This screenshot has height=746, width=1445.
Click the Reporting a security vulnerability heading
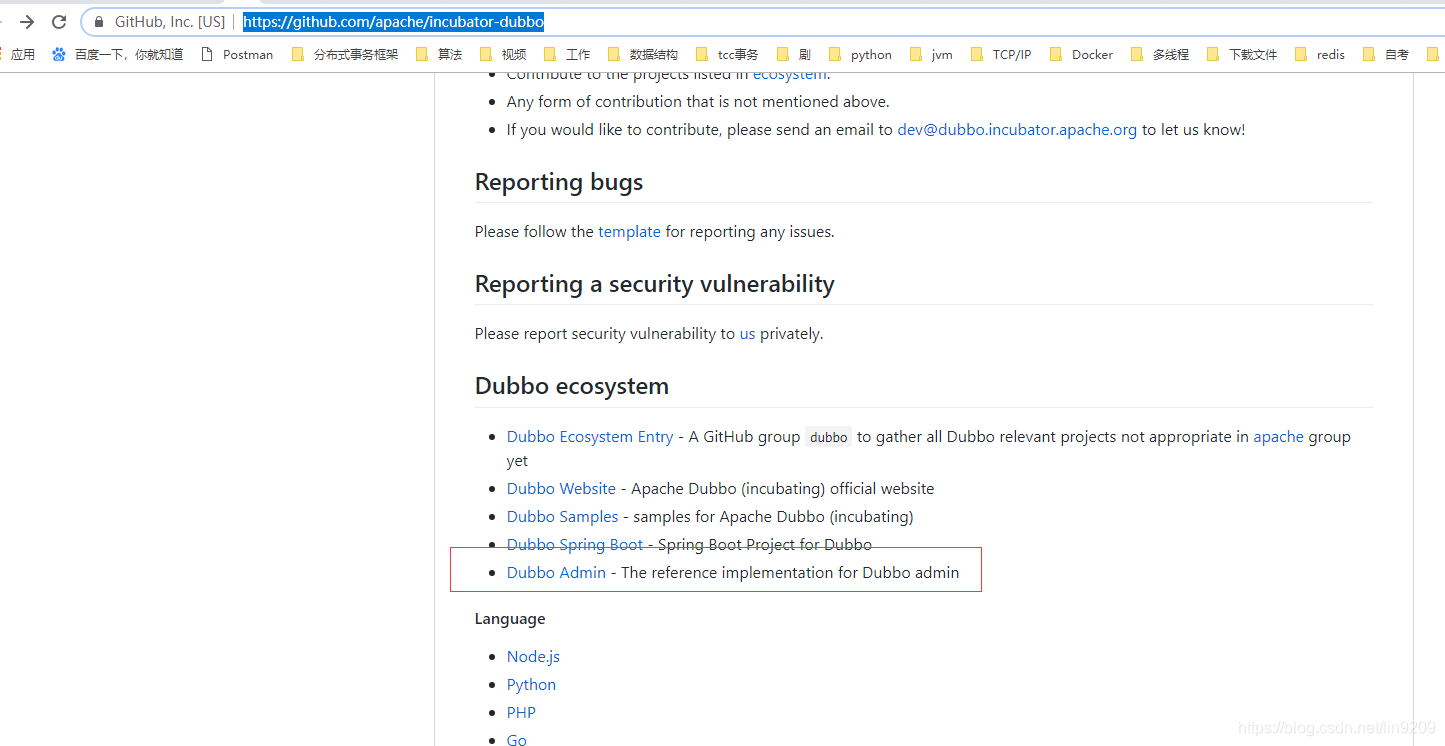[x=655, y=284]
